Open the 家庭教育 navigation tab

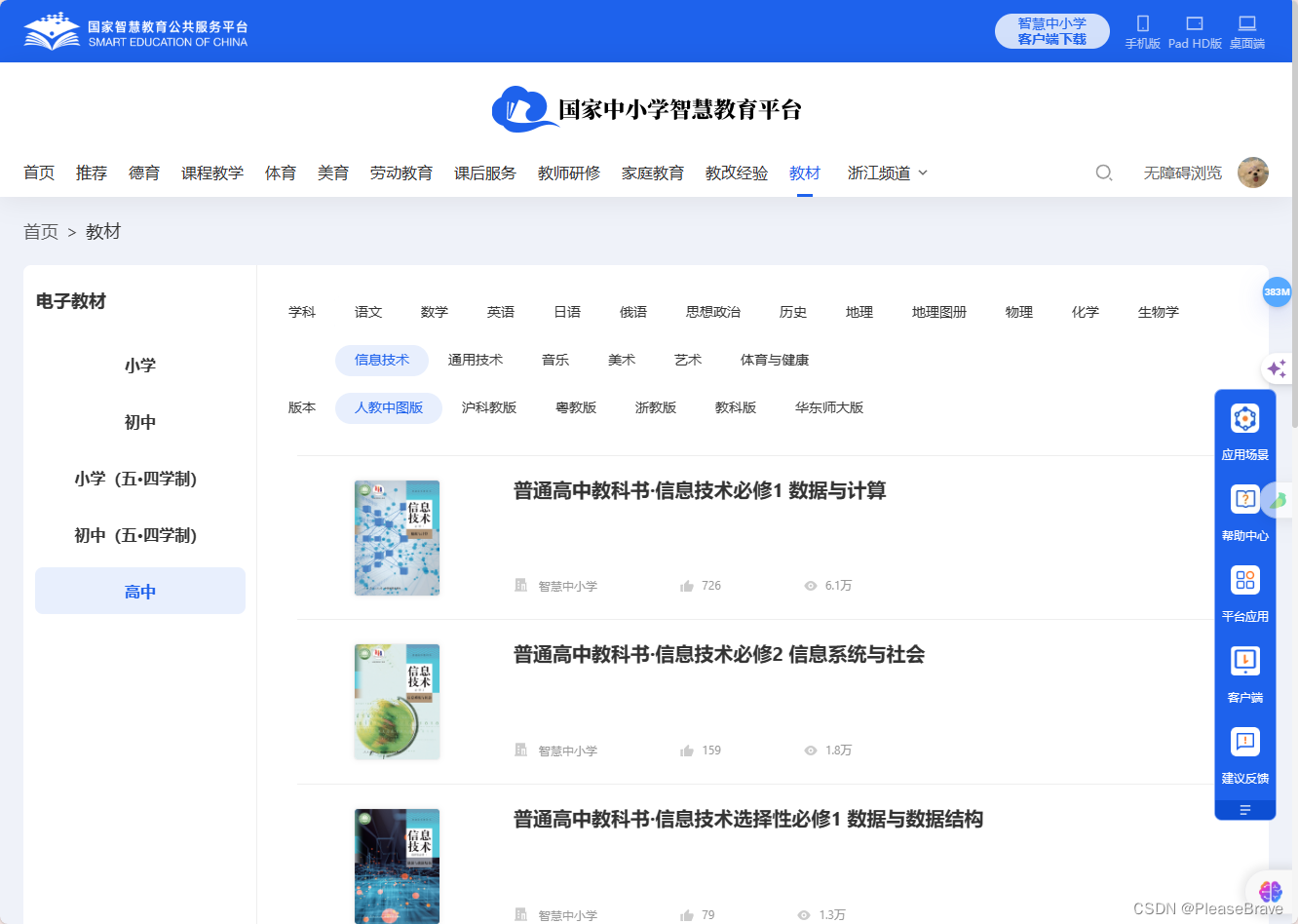point(653,173)
